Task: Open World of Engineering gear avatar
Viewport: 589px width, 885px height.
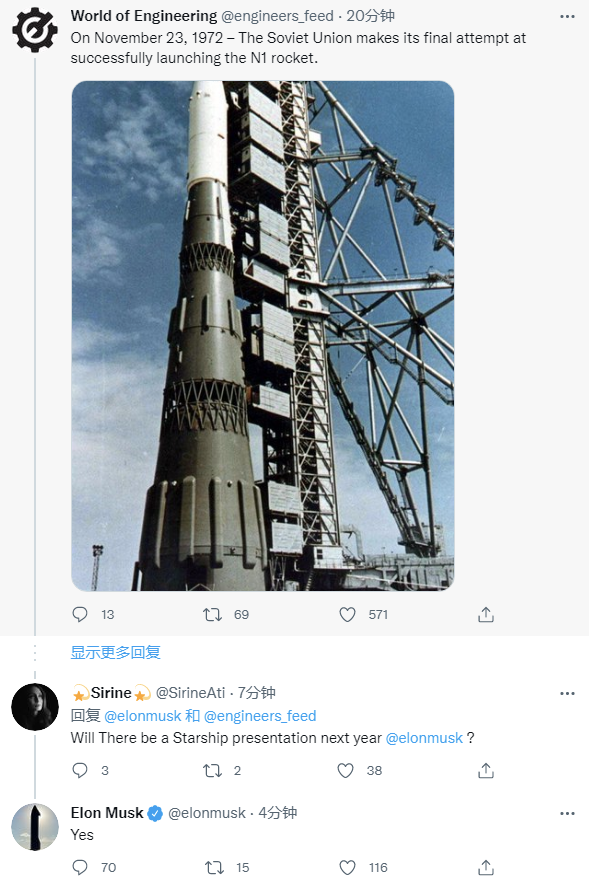Action: [35, 30]
